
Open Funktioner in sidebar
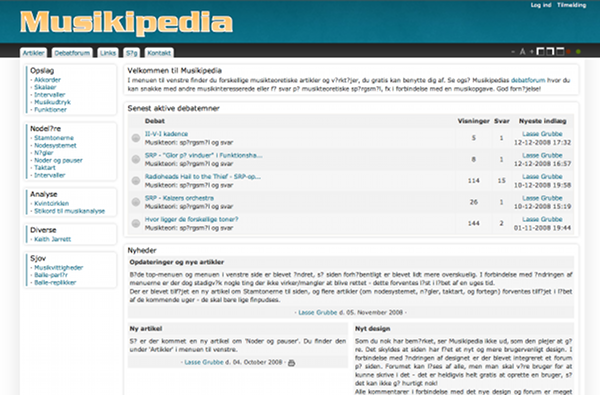tap(51, 109)
